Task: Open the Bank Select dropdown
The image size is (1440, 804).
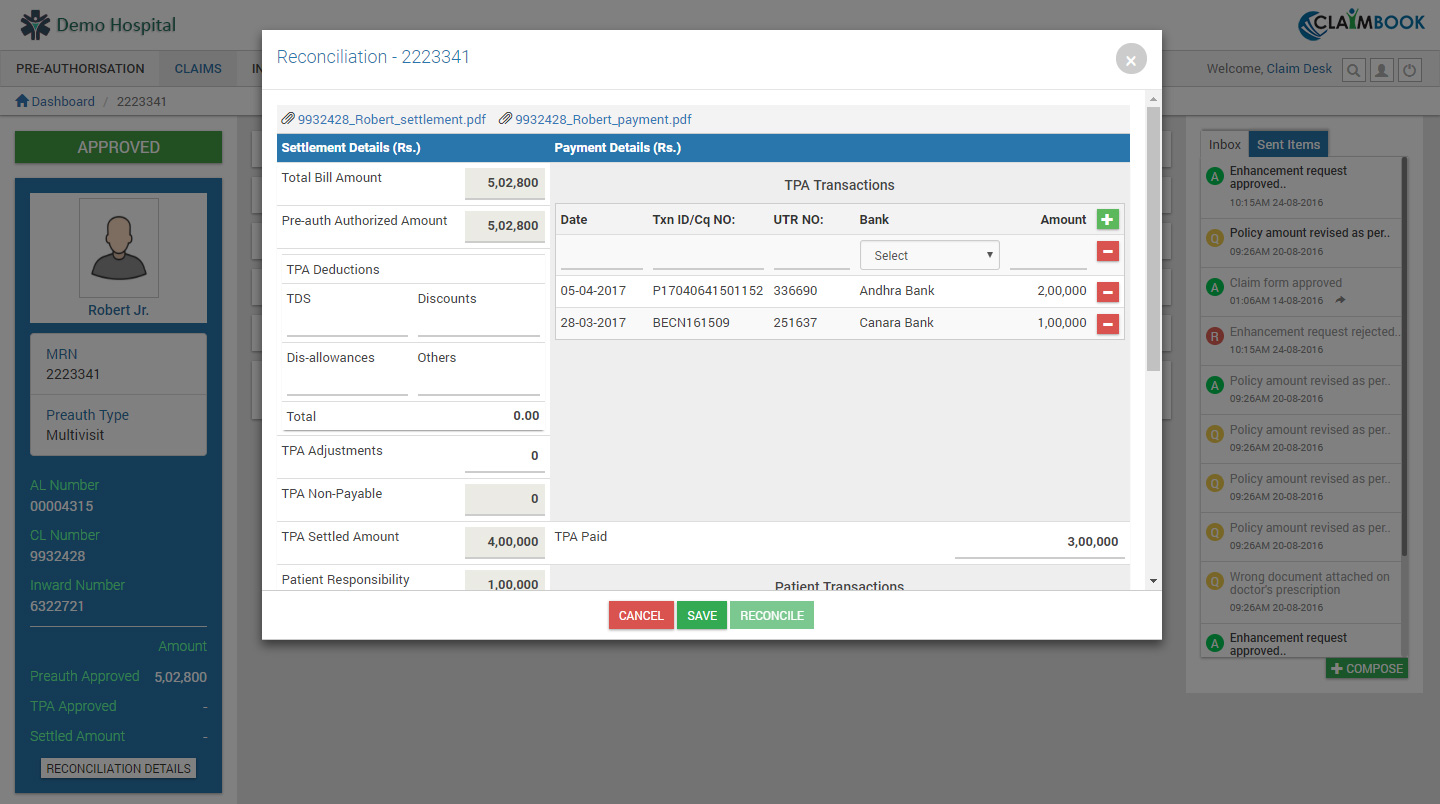Action: (x=929, y=254)
